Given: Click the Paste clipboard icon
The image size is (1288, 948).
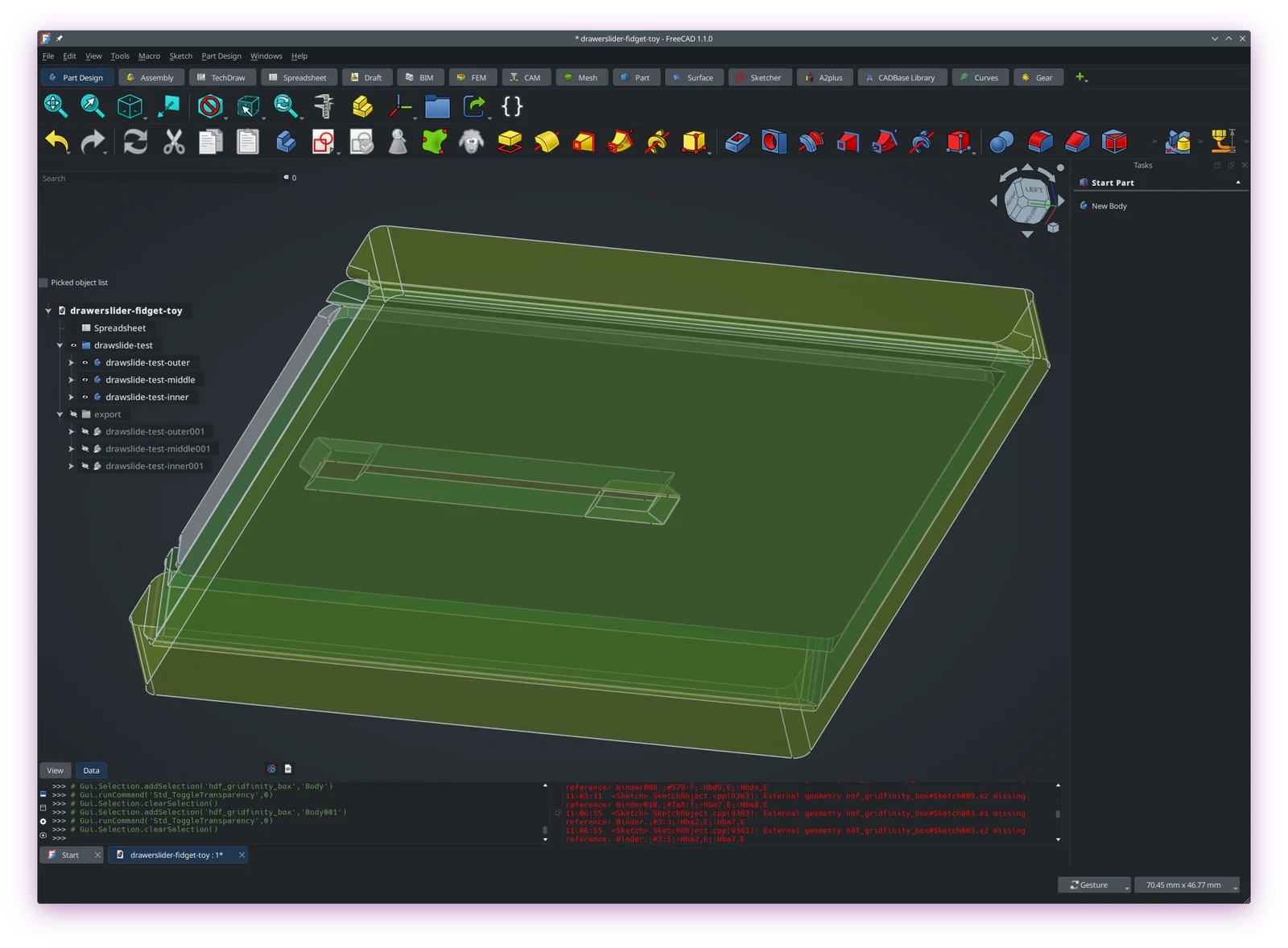Looking at the screenshot, I should [248, 142].
